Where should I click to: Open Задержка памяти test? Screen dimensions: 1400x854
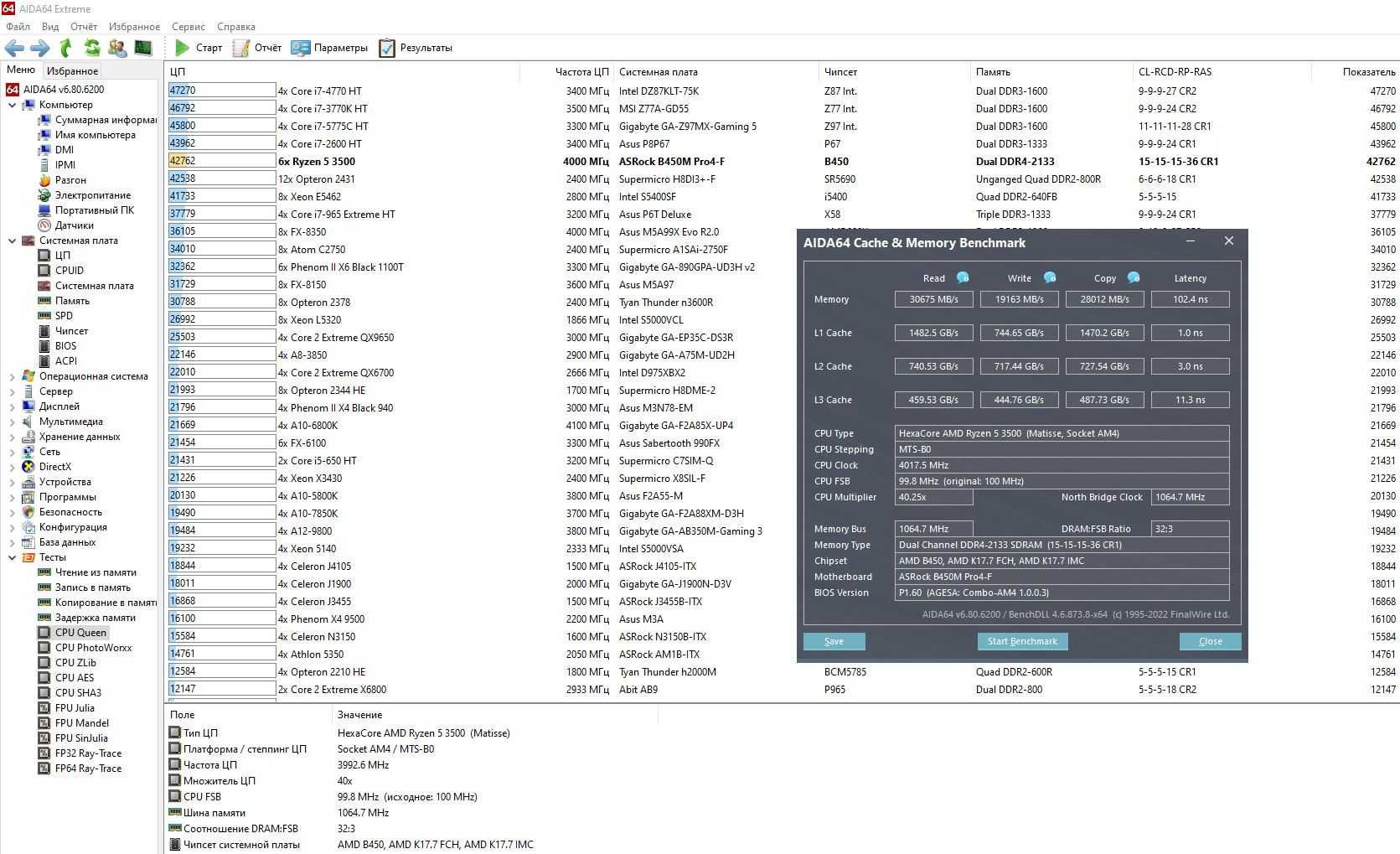point(86,618)
